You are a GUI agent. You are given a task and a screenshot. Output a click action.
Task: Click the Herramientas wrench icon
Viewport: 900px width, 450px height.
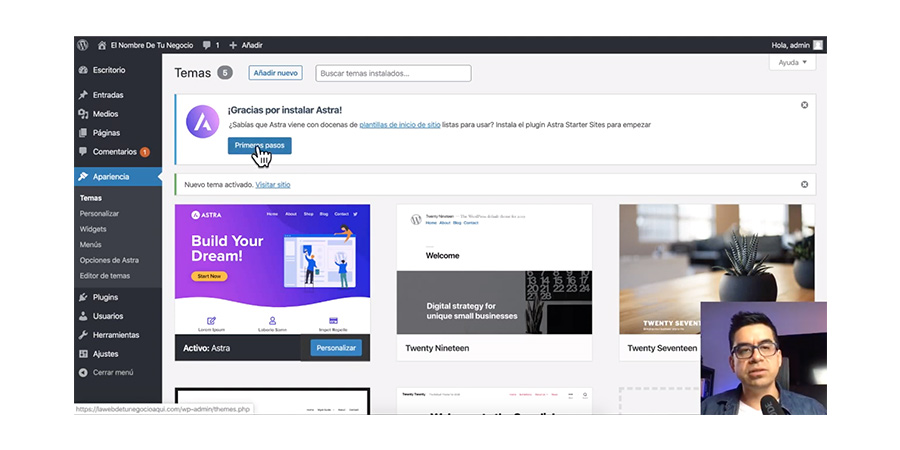[83, 335]
